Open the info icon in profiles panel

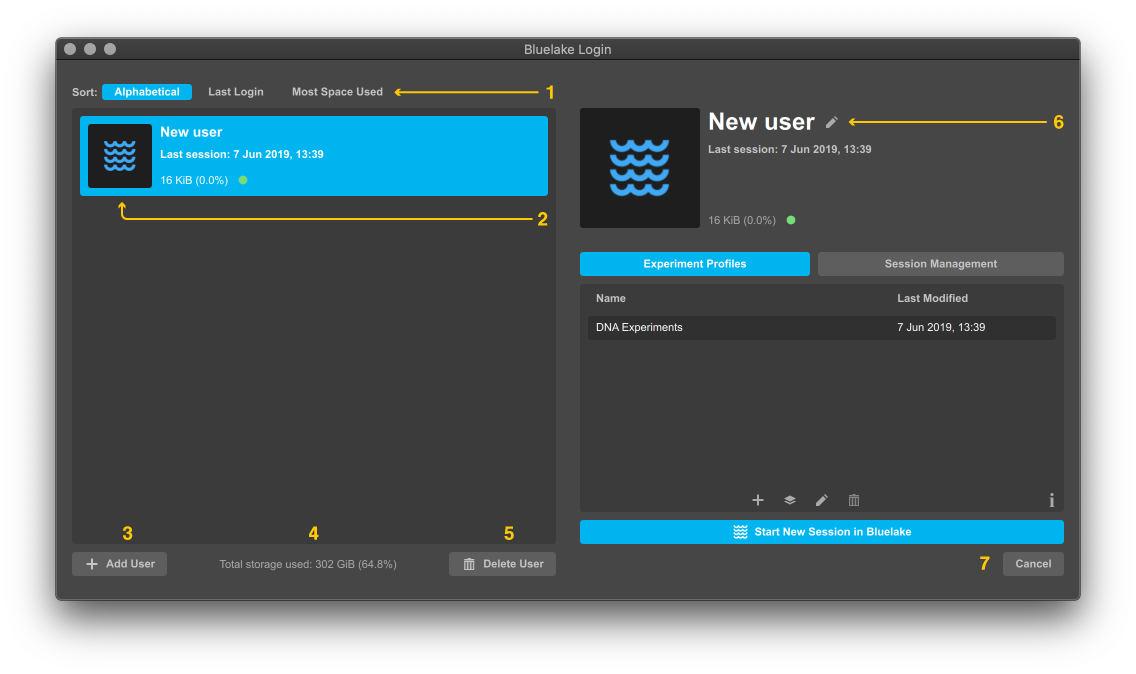[1051, 500]
